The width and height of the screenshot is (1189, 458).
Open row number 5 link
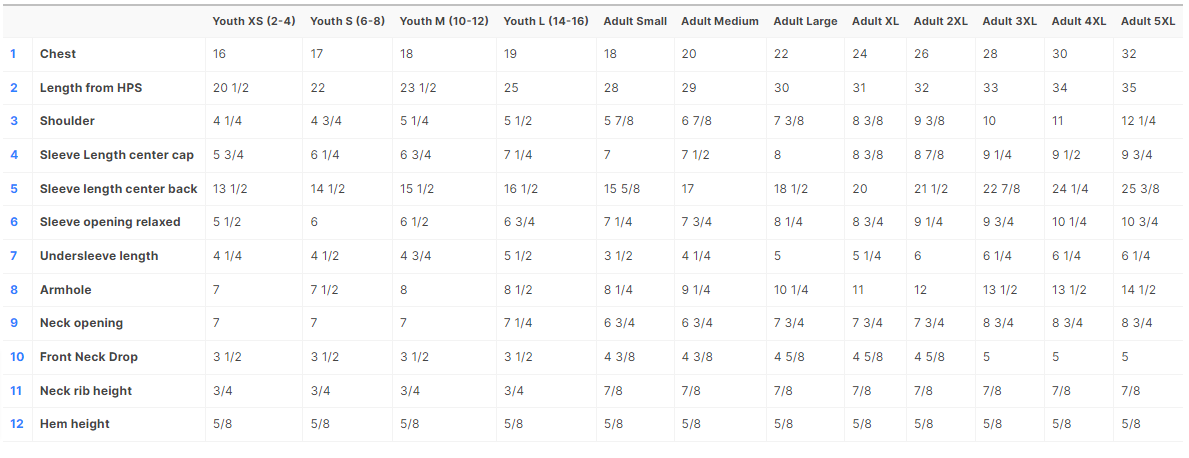pos(14,189)
